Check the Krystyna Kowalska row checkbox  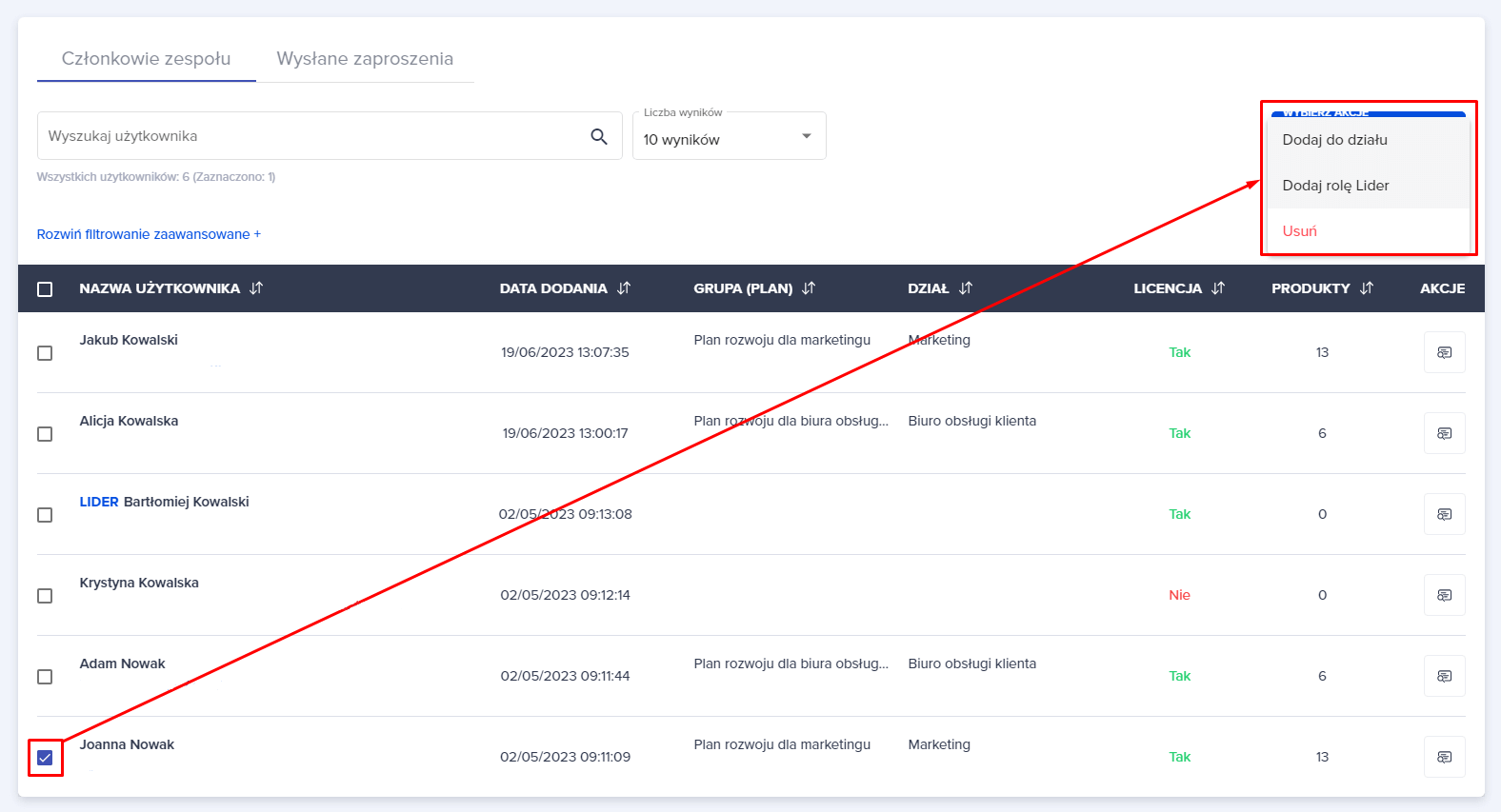point(45,596)
